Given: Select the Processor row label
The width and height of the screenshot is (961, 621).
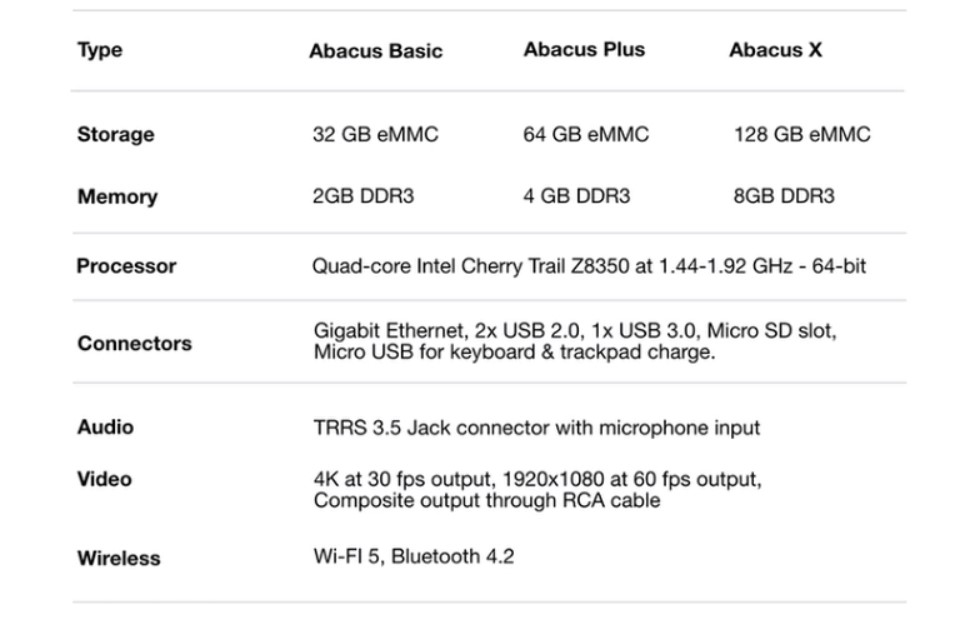Looking at the screenshot, I should point(126,266).
